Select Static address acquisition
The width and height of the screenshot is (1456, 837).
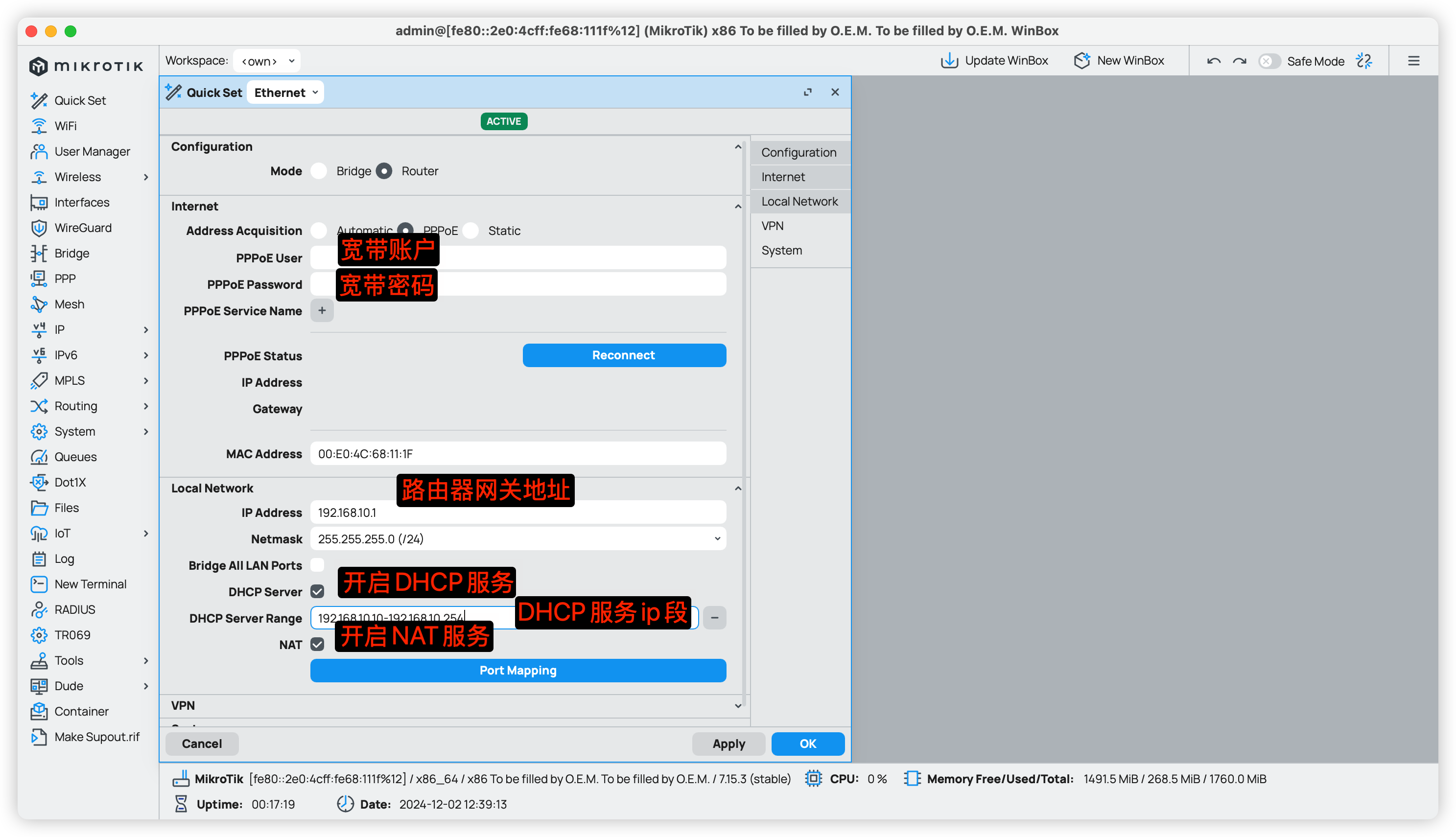click(470, 231)
